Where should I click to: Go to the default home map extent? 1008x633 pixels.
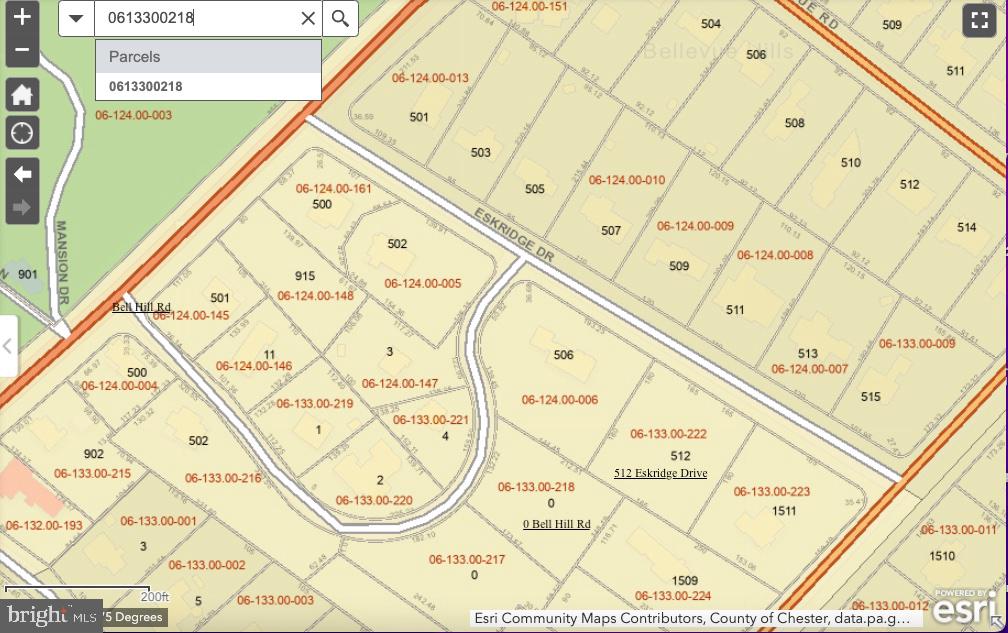[22, 96]
